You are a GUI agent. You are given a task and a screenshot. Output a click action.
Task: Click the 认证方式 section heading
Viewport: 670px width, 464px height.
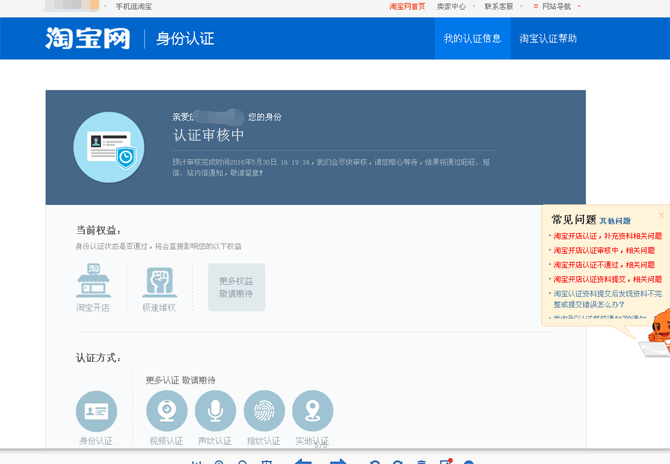click(98, 358)
